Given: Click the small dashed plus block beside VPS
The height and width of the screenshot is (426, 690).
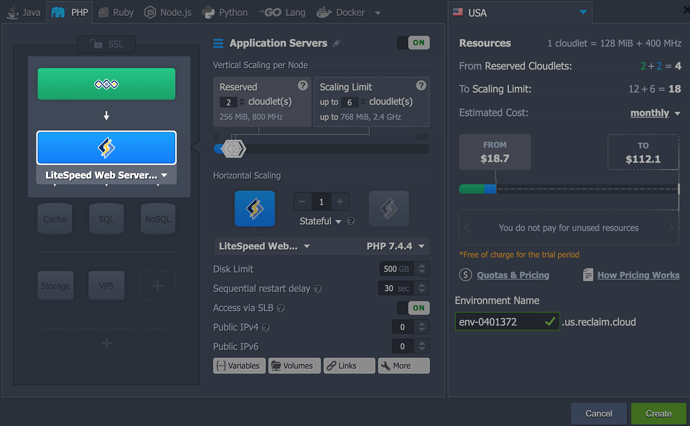Looking at the screenshot, I should point(157,286).
